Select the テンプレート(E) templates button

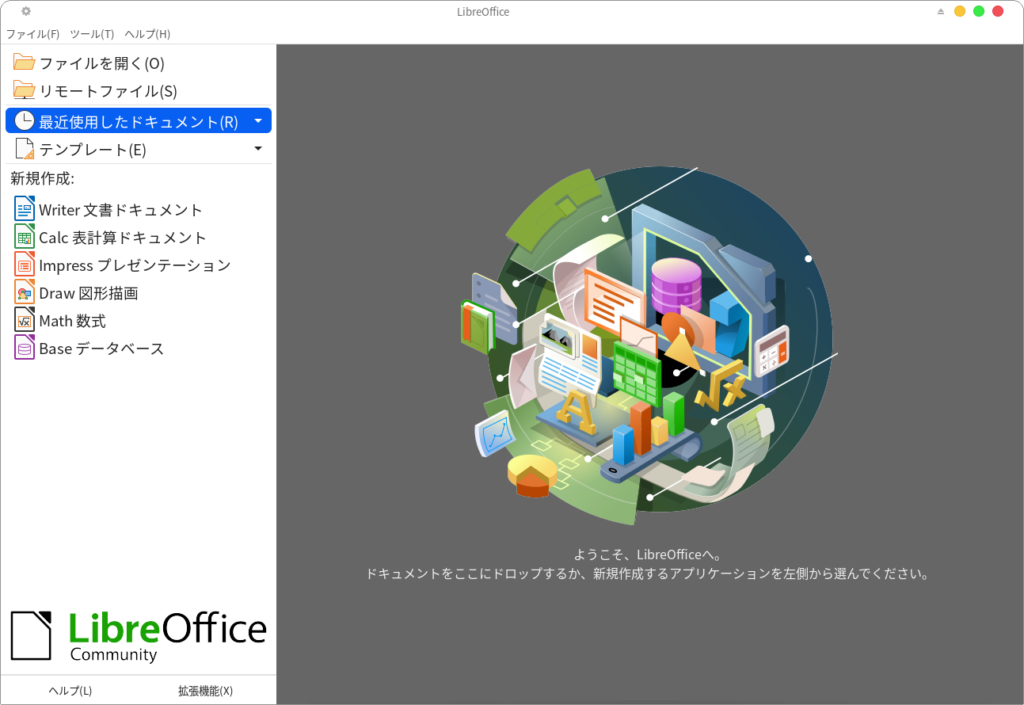point(92,149)
